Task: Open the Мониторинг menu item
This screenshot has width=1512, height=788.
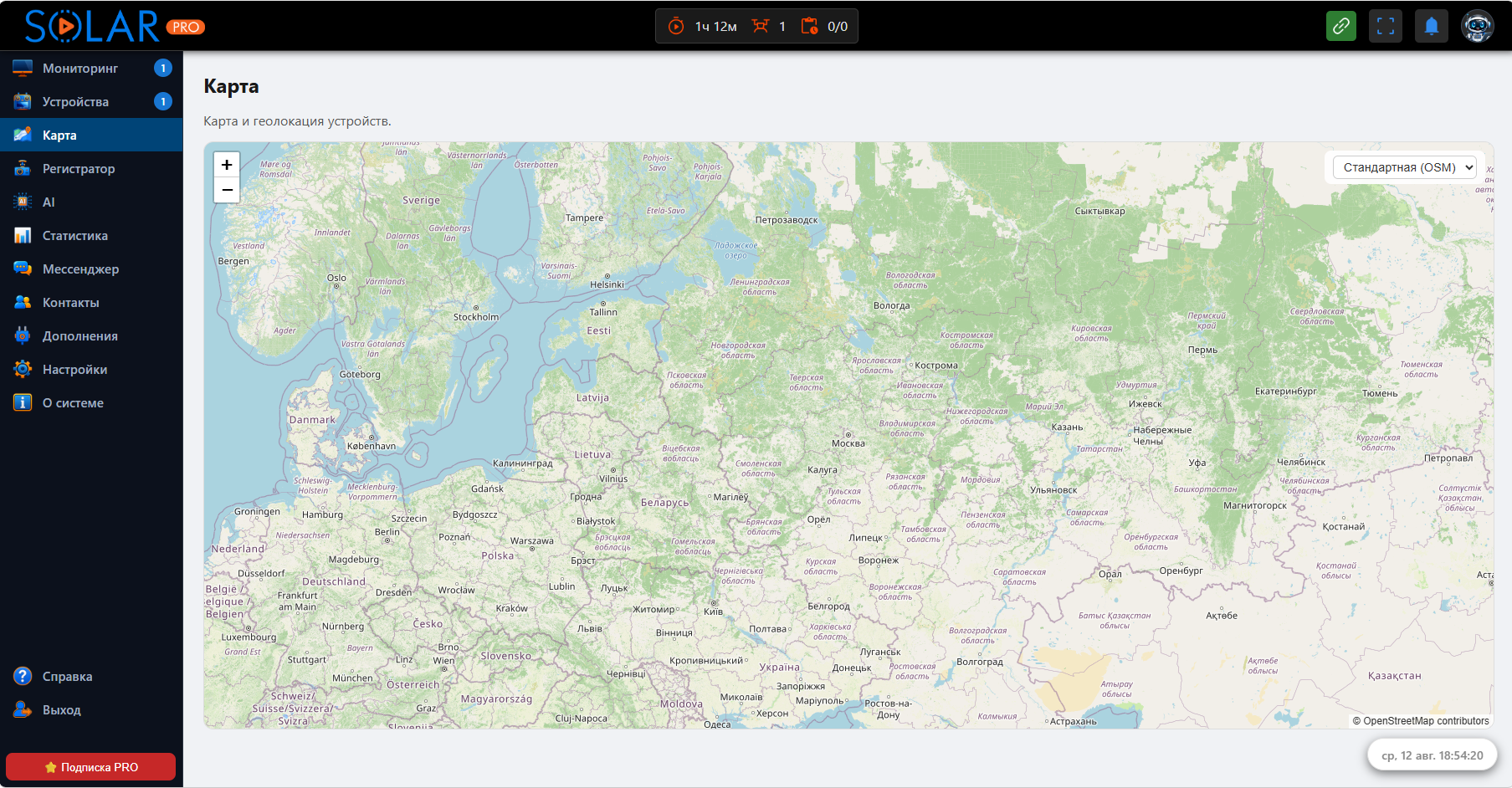Action: [x=91, y=68]
